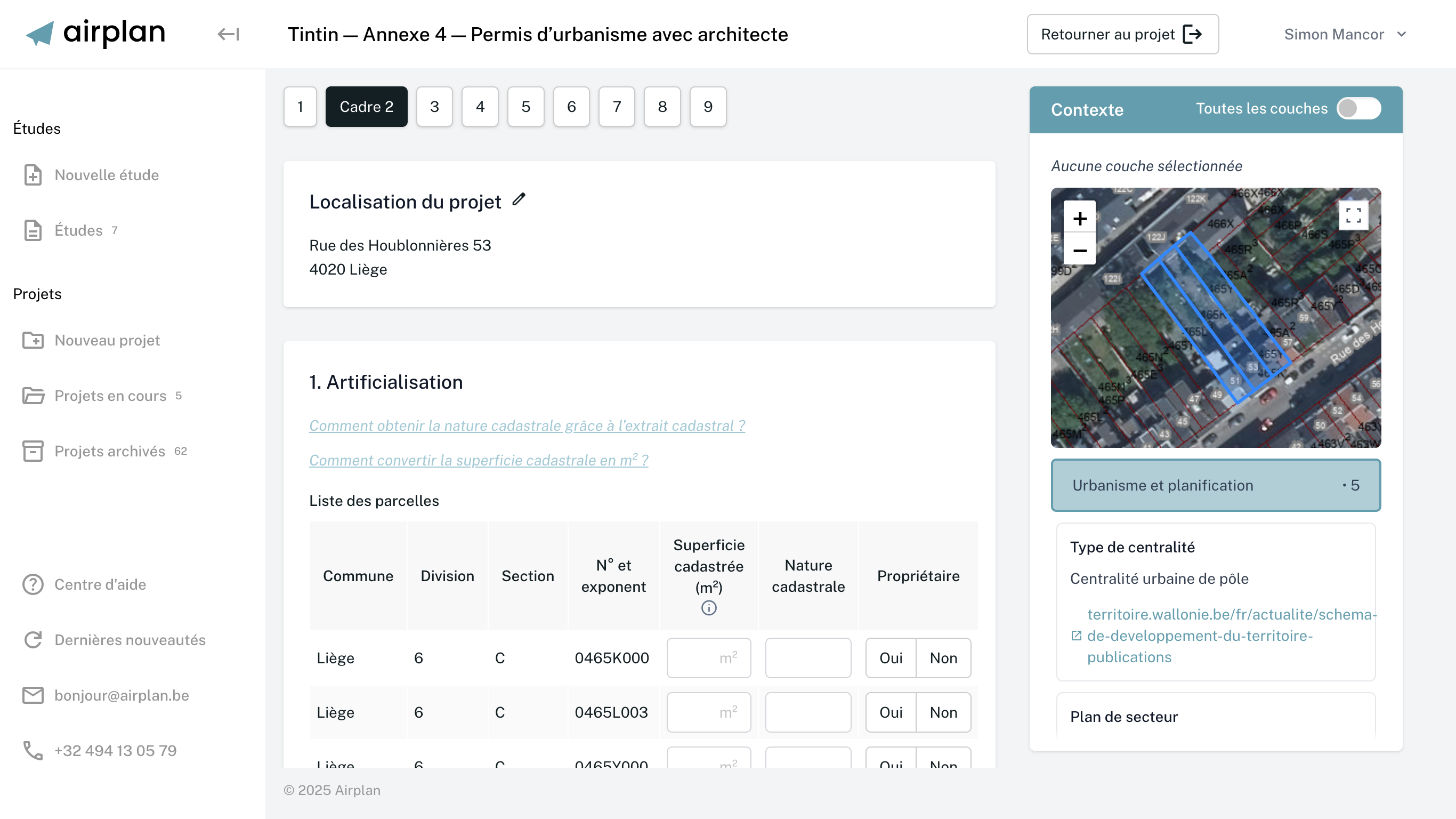
Task: Open the cadastral surface conversion help link
Action: pyautogui.click(x=478, y=460)
